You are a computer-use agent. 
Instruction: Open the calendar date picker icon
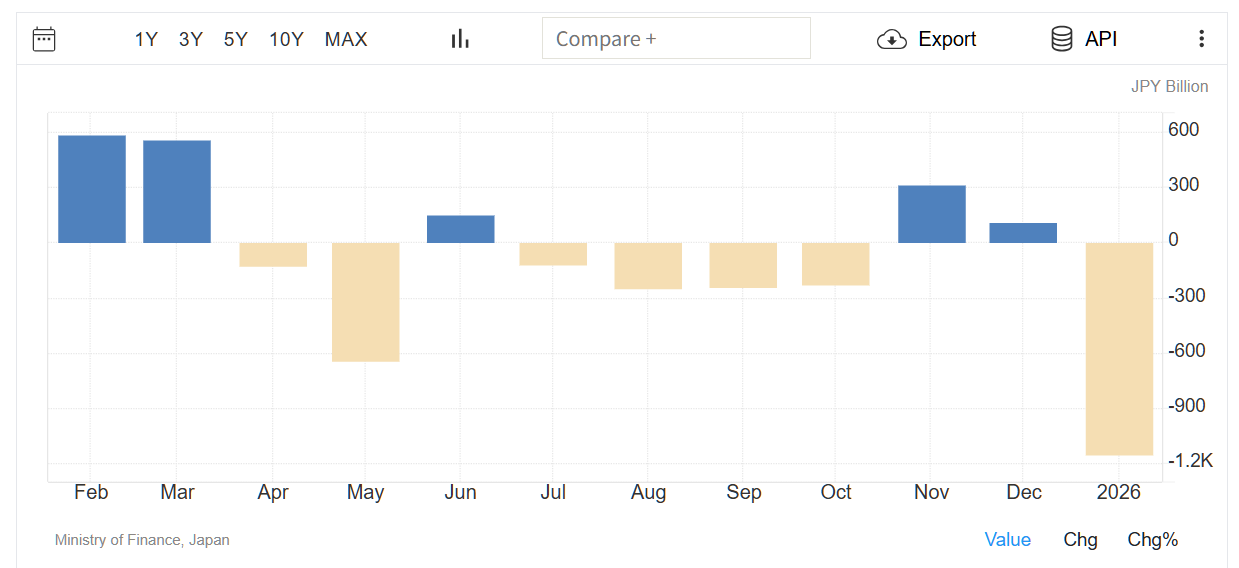(x=44, y=39)
